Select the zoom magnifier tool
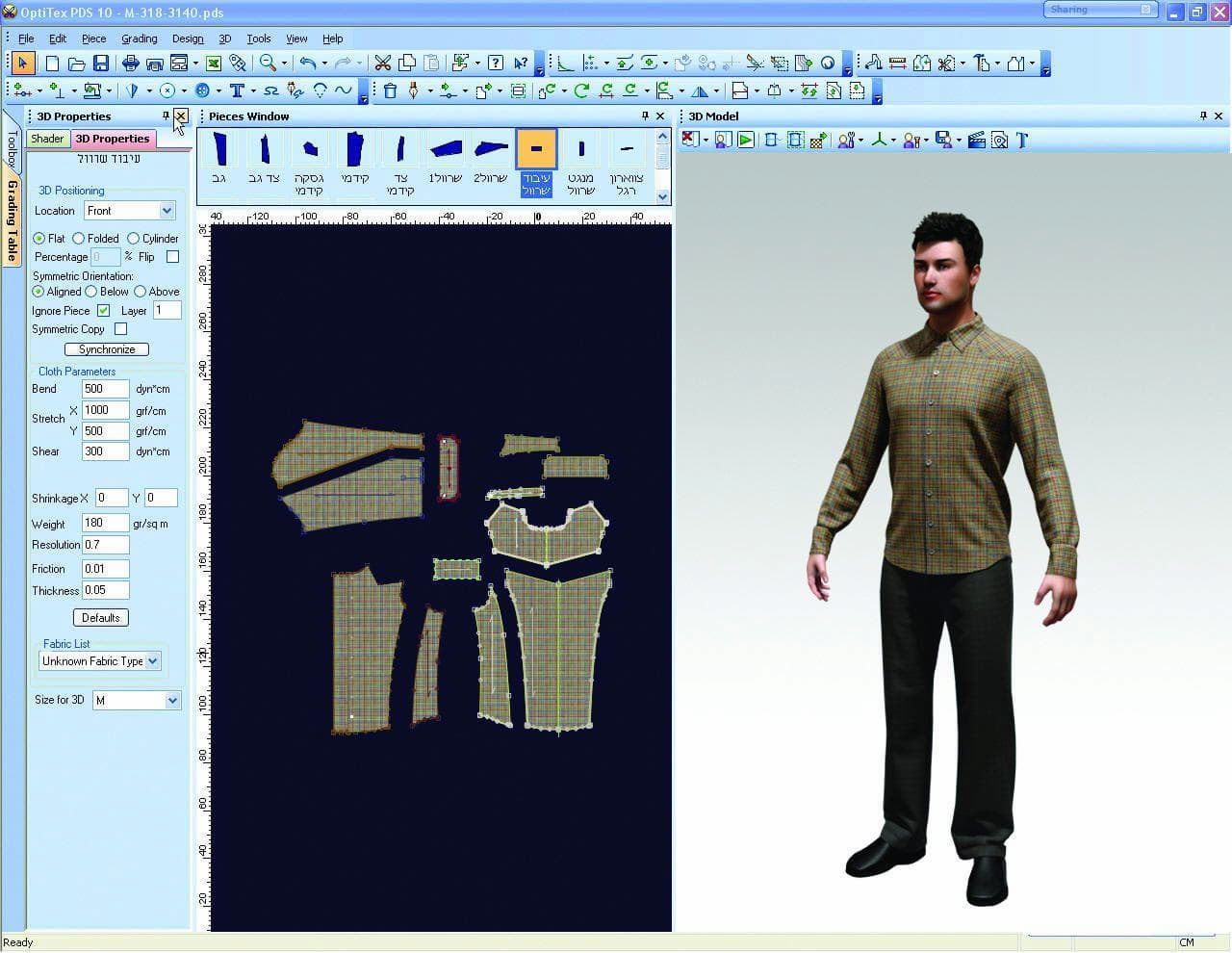The image size is (1232, 953). point(268,64)
